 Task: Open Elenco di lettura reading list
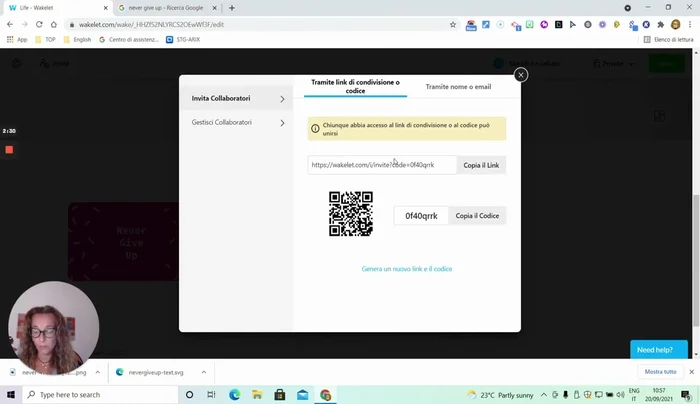668,40
